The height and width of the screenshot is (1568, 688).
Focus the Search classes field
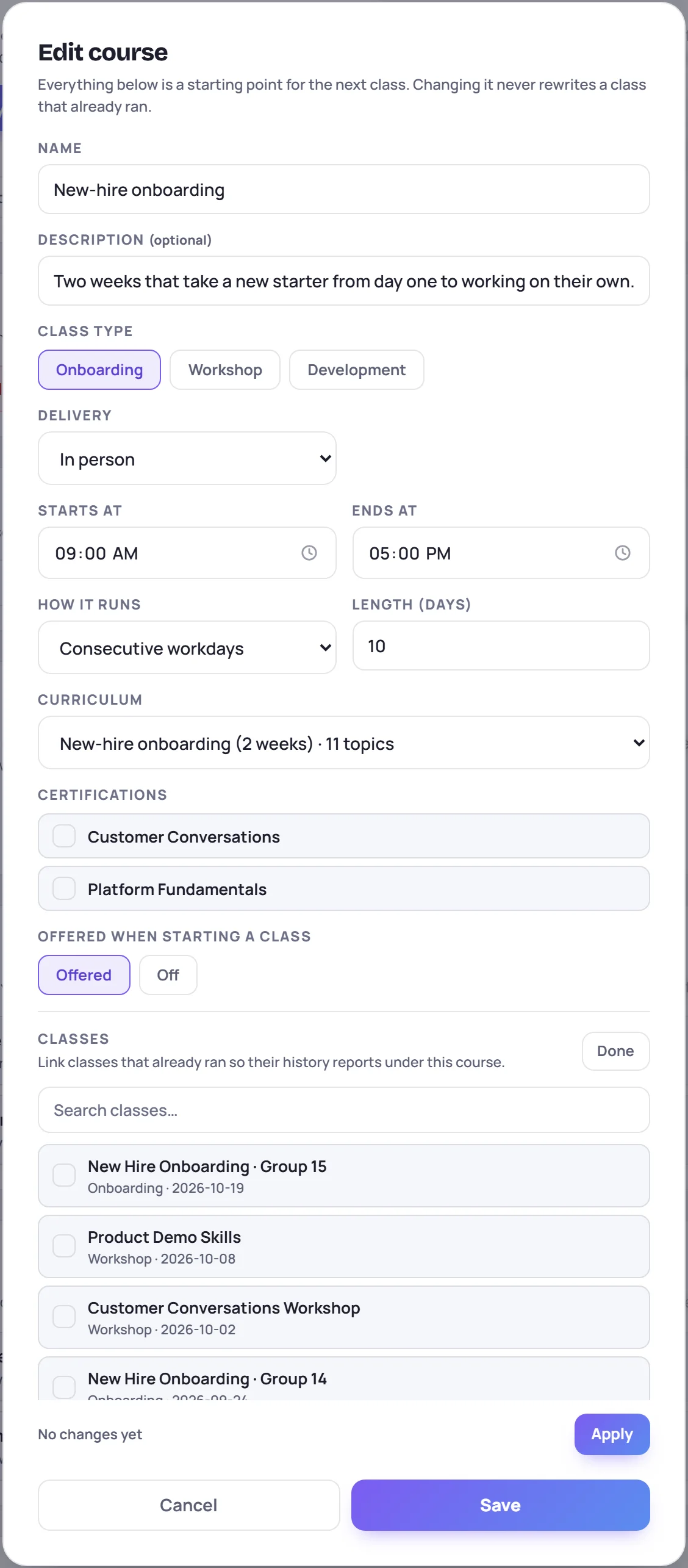(344, 1110)
